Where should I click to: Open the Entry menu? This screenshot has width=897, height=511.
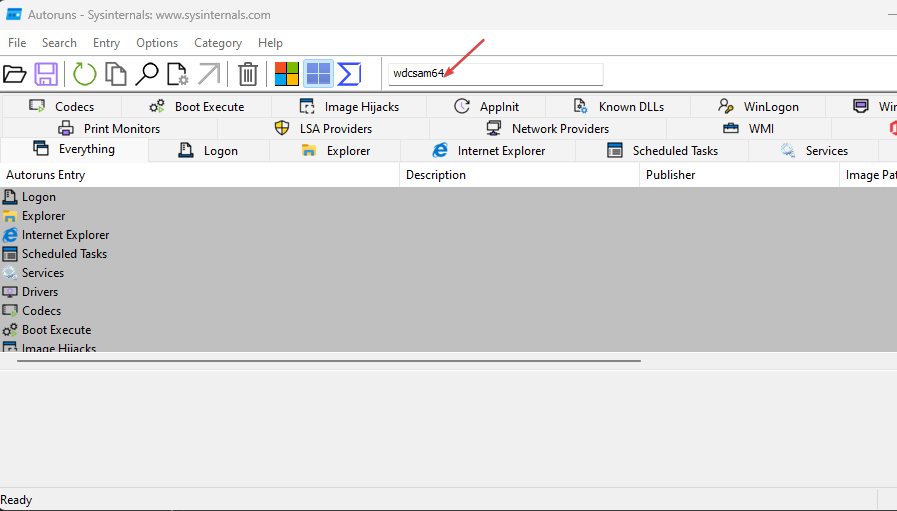pyautogui.click(x=106, y=43)
